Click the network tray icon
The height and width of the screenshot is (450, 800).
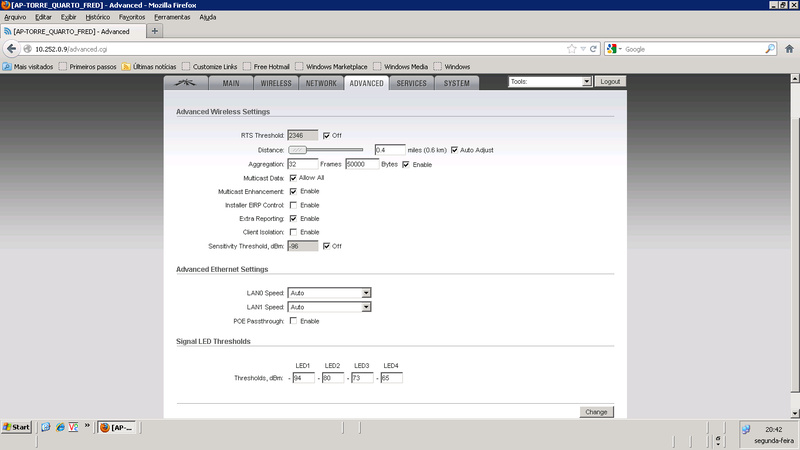coord(746,429)
